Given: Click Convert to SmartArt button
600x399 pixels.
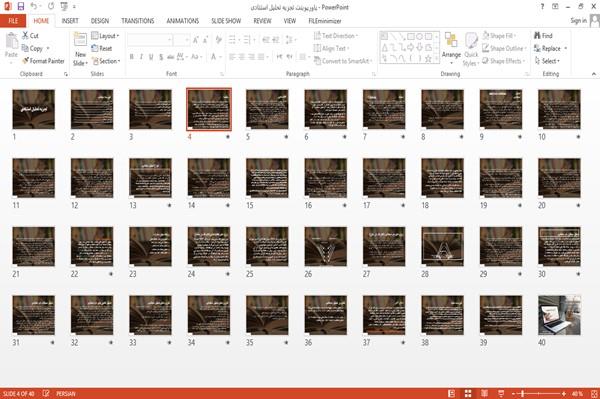Looking at the screenshot, I should click(x=343, y=61).
